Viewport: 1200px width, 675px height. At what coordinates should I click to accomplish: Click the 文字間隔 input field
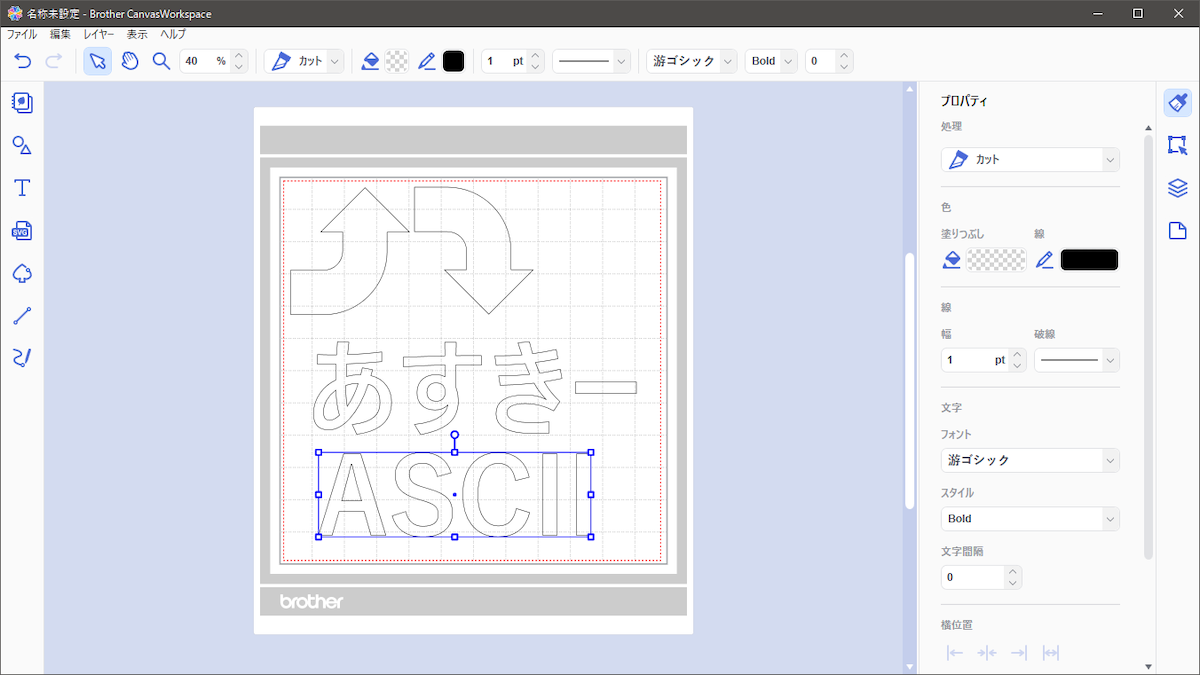[972, 578]
